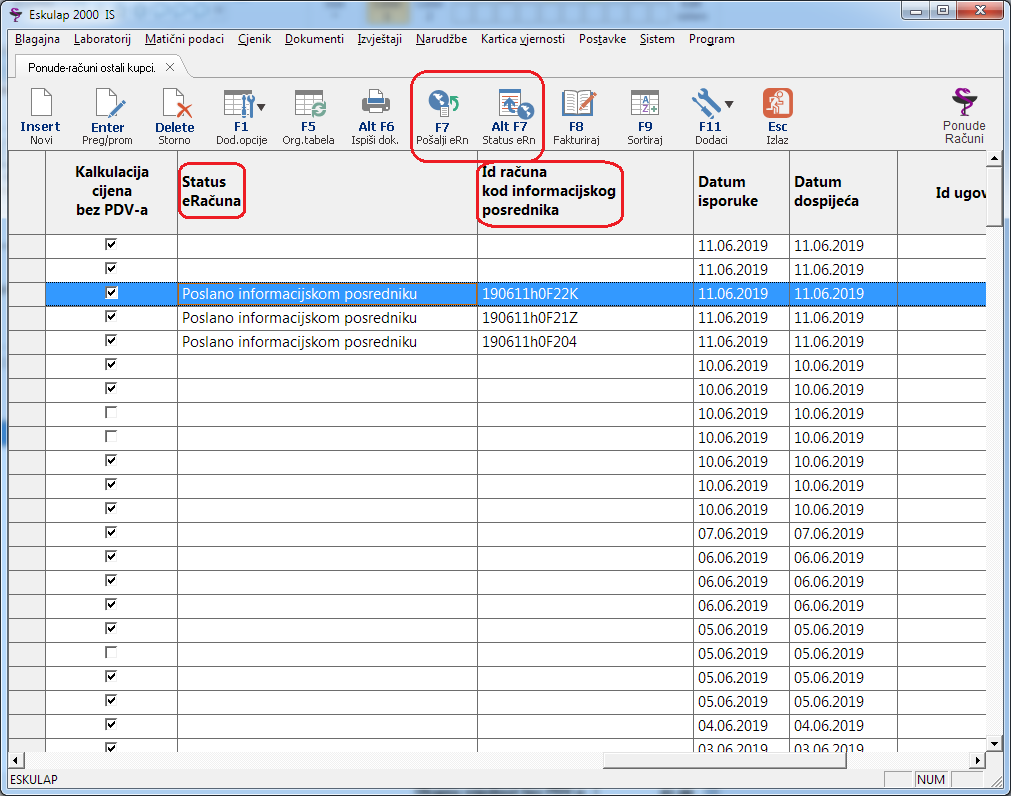
Task: Click the Status eRačuna column header
Action: tap(328, 191)
